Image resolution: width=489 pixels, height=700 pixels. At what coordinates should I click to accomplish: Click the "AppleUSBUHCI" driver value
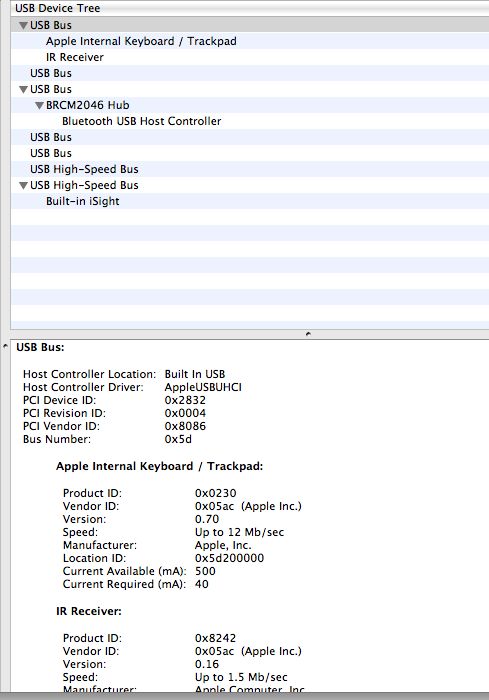click(203, 387)
